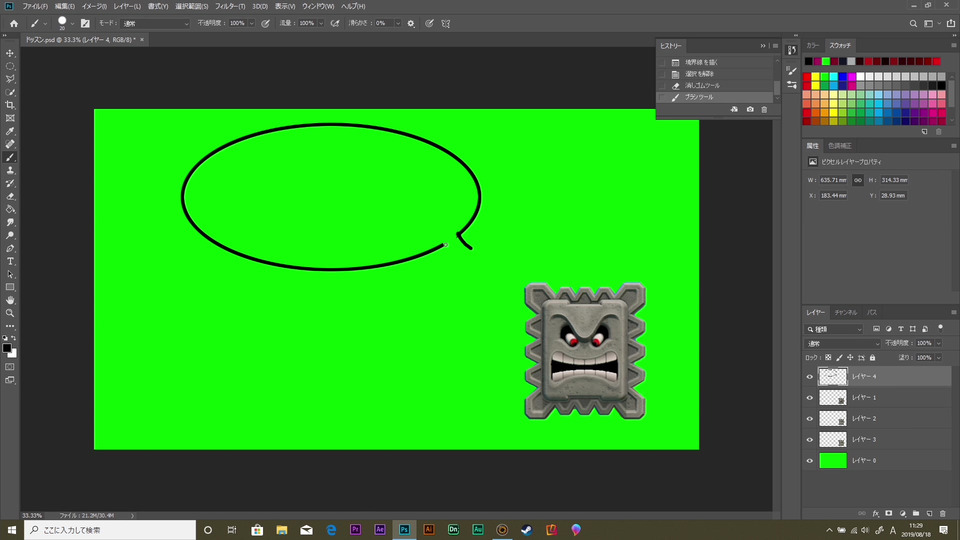Click the delete layer trash icon

[942, 513]
